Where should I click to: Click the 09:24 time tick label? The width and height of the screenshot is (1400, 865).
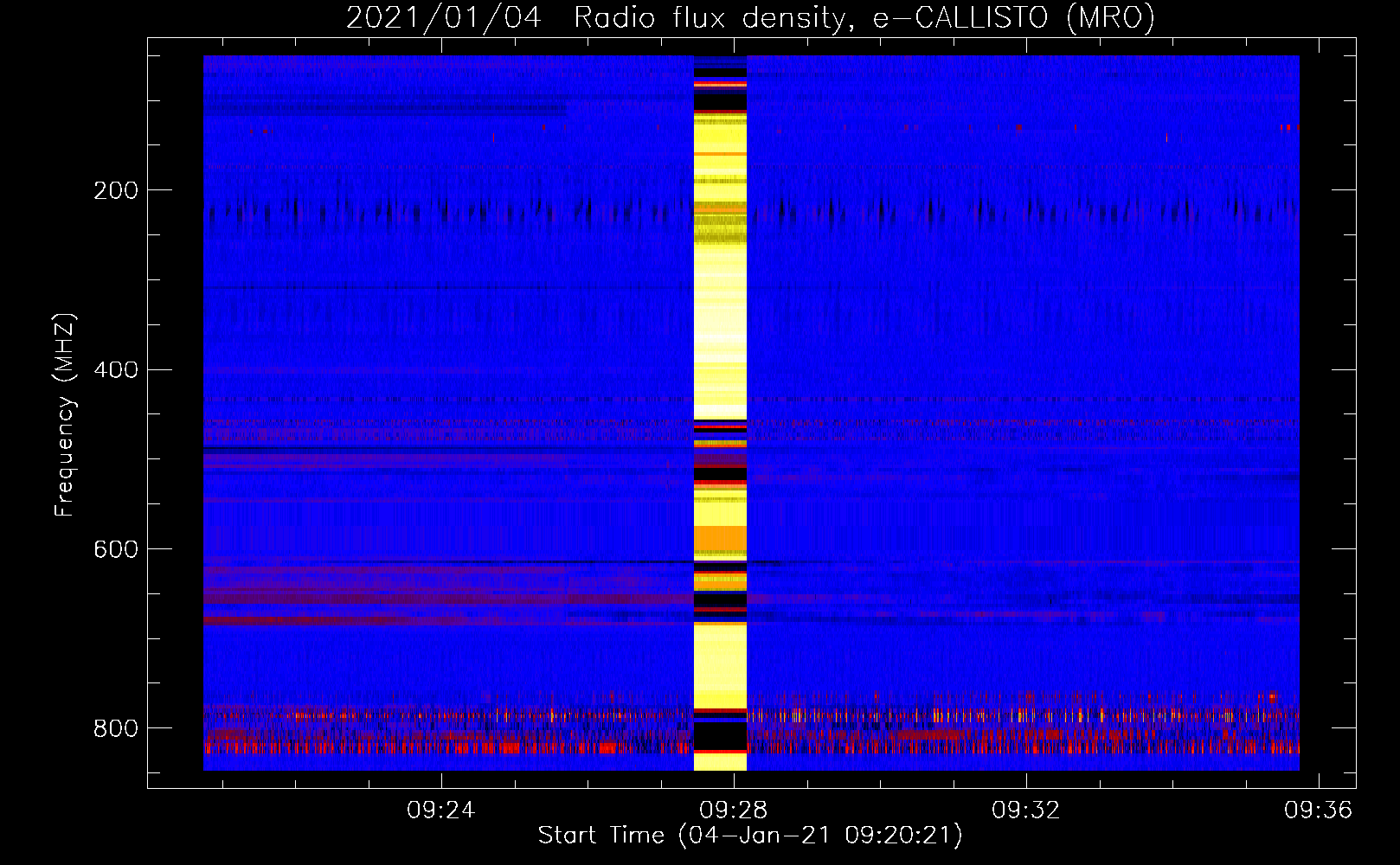(x=441, y=811)
